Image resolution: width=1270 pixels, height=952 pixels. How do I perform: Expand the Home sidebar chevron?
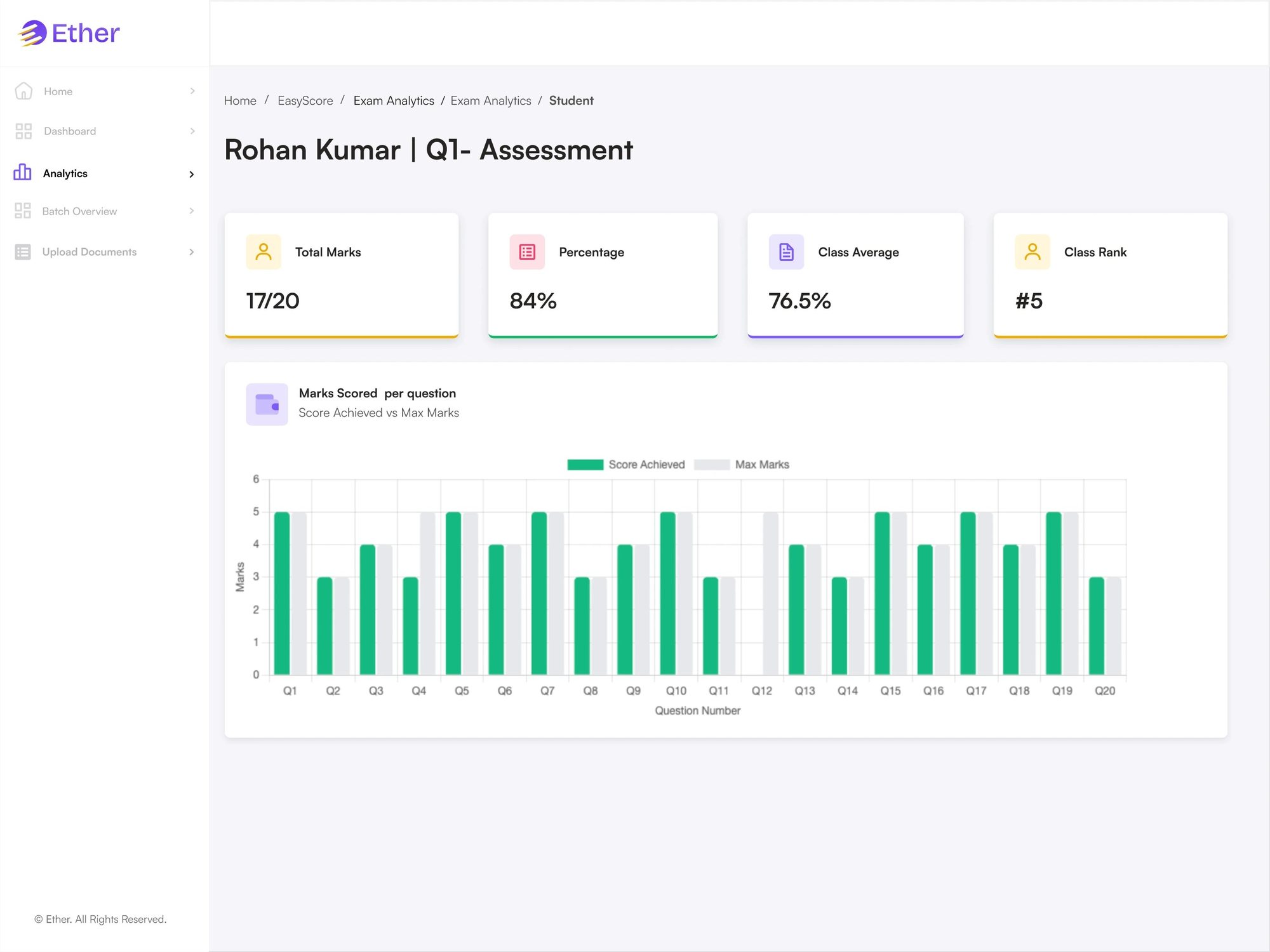tap(192, 91)
